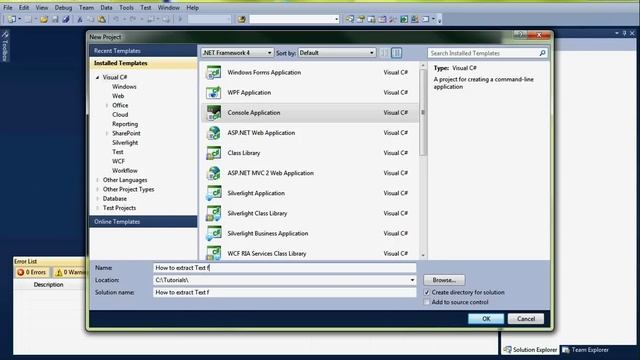Toggle Create directory for solution checkbox

pyautogui.click(x=427, y=292)
